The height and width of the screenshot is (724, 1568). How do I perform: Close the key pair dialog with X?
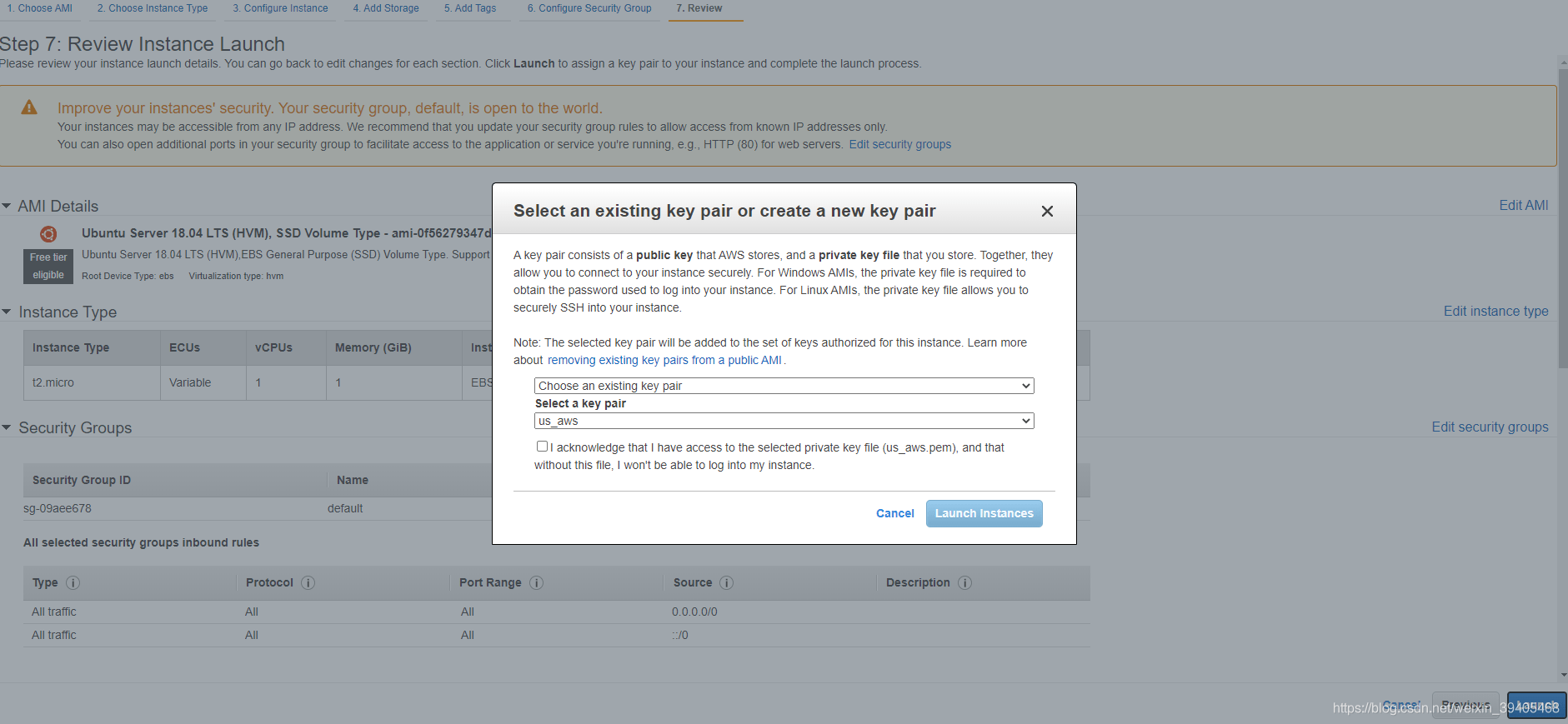point(1047,212)
